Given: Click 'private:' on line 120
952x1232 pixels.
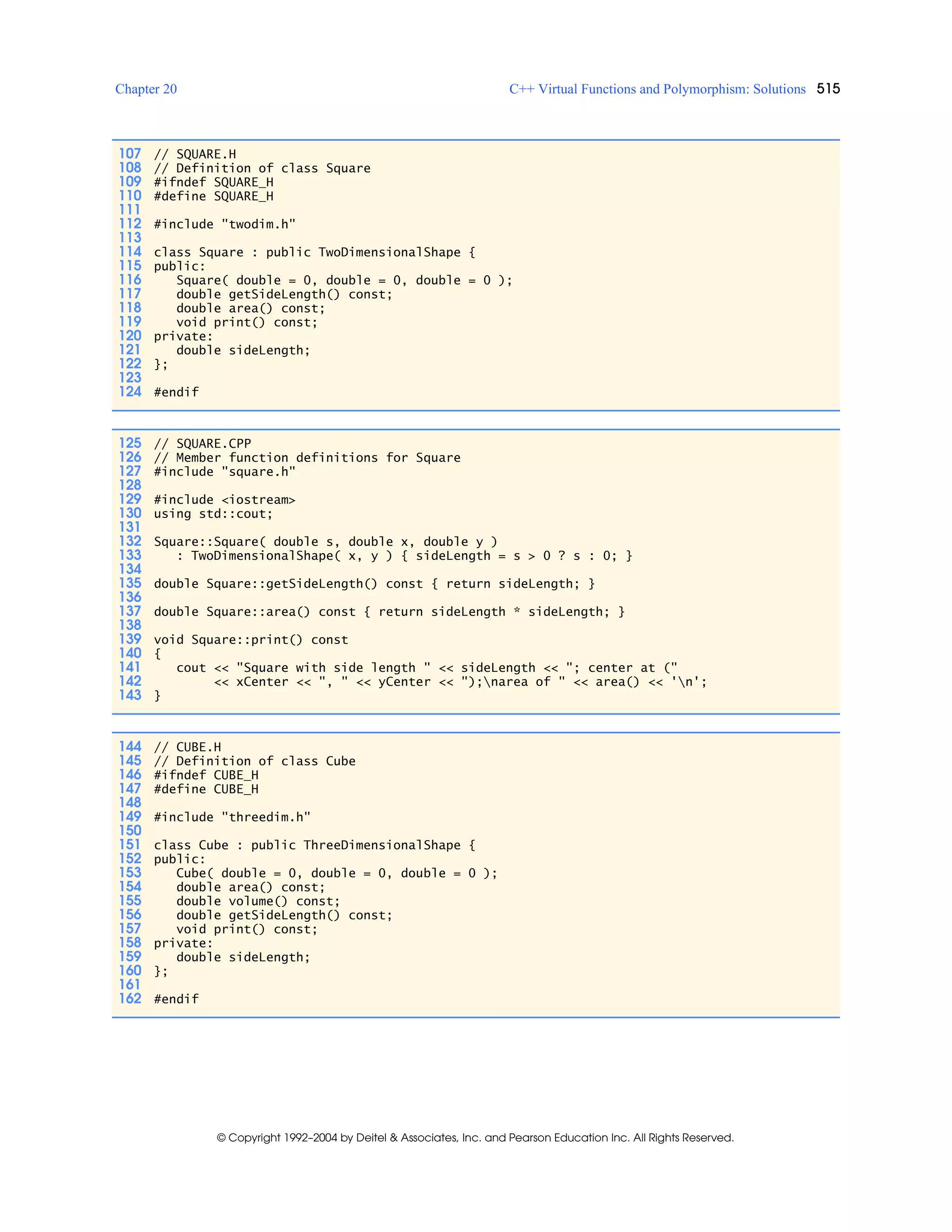Looking at the screenshot, I should coord(184,337).
